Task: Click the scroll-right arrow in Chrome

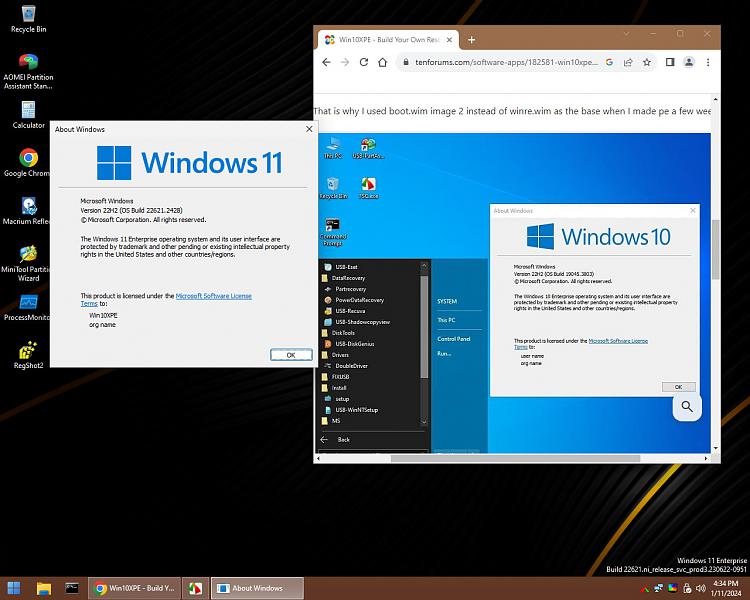Action: pos(706,458)
